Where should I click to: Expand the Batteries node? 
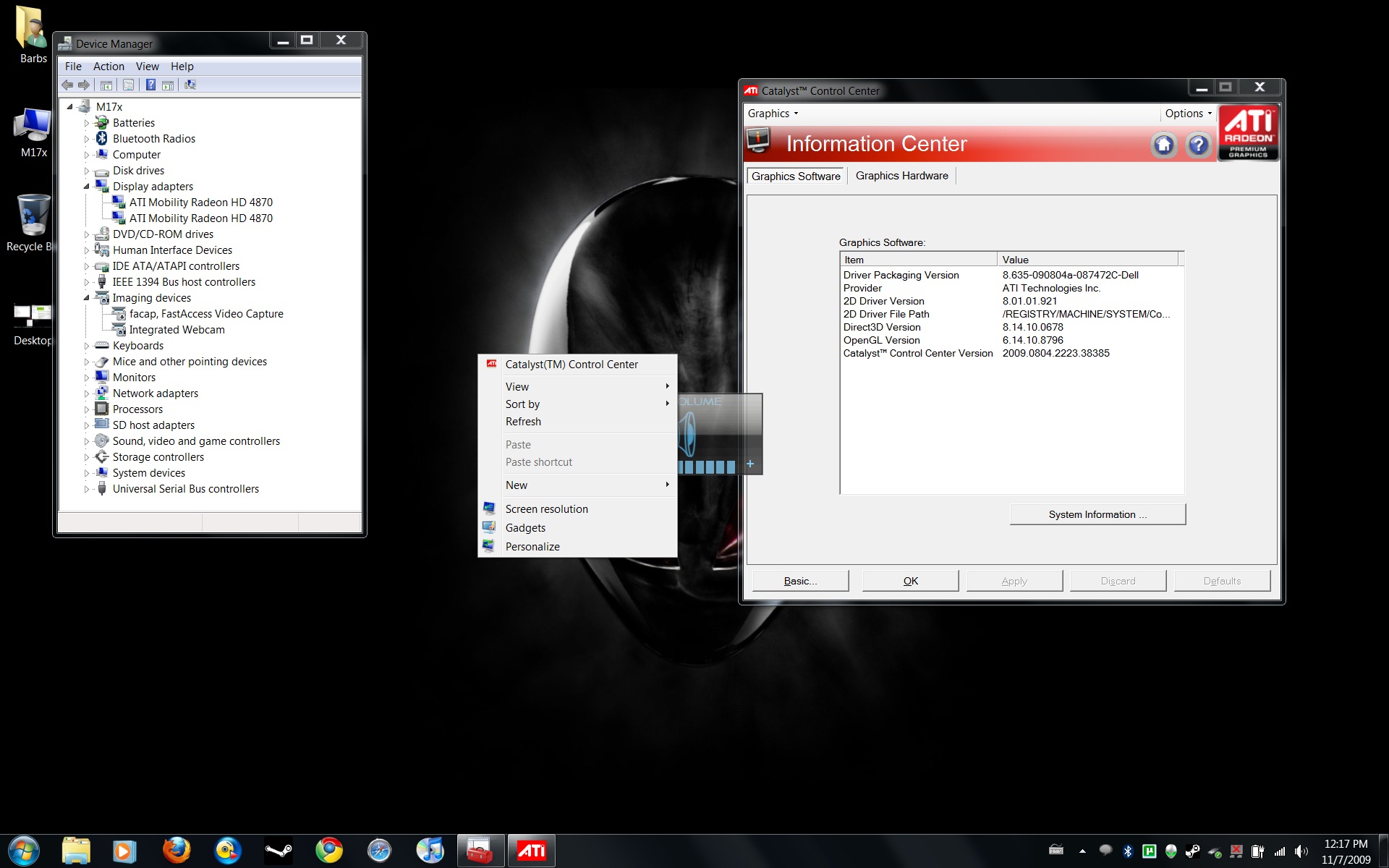[x=87, y=123]
